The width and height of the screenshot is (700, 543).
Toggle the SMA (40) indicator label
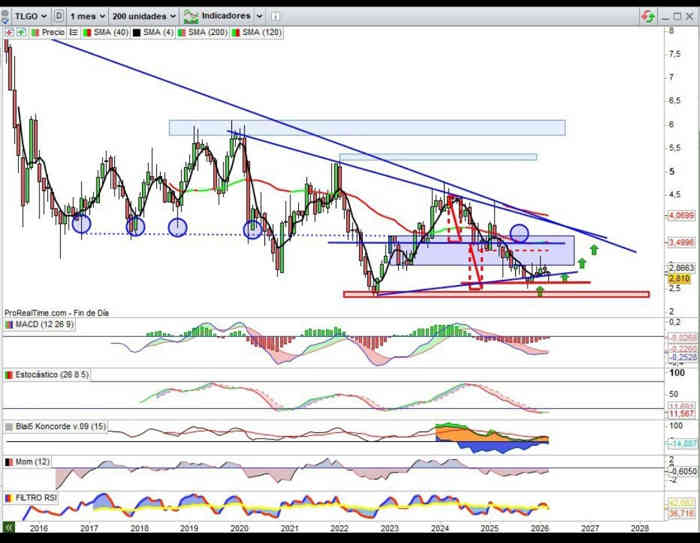coord(103,33)
